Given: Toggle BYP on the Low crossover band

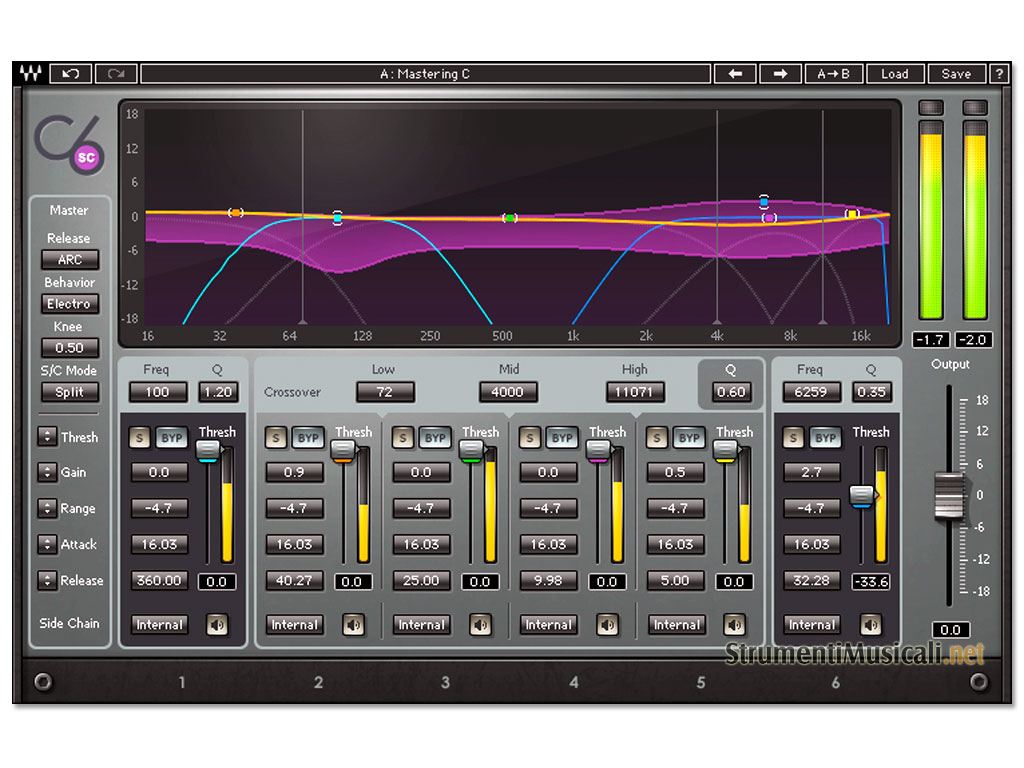Looking at the screenshot, I should click(x=307, y=438).
